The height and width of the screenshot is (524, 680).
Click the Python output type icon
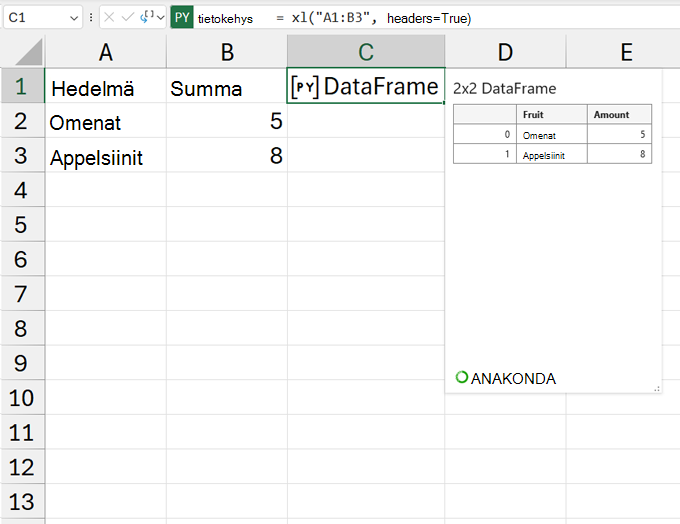(x=147, y=17)
